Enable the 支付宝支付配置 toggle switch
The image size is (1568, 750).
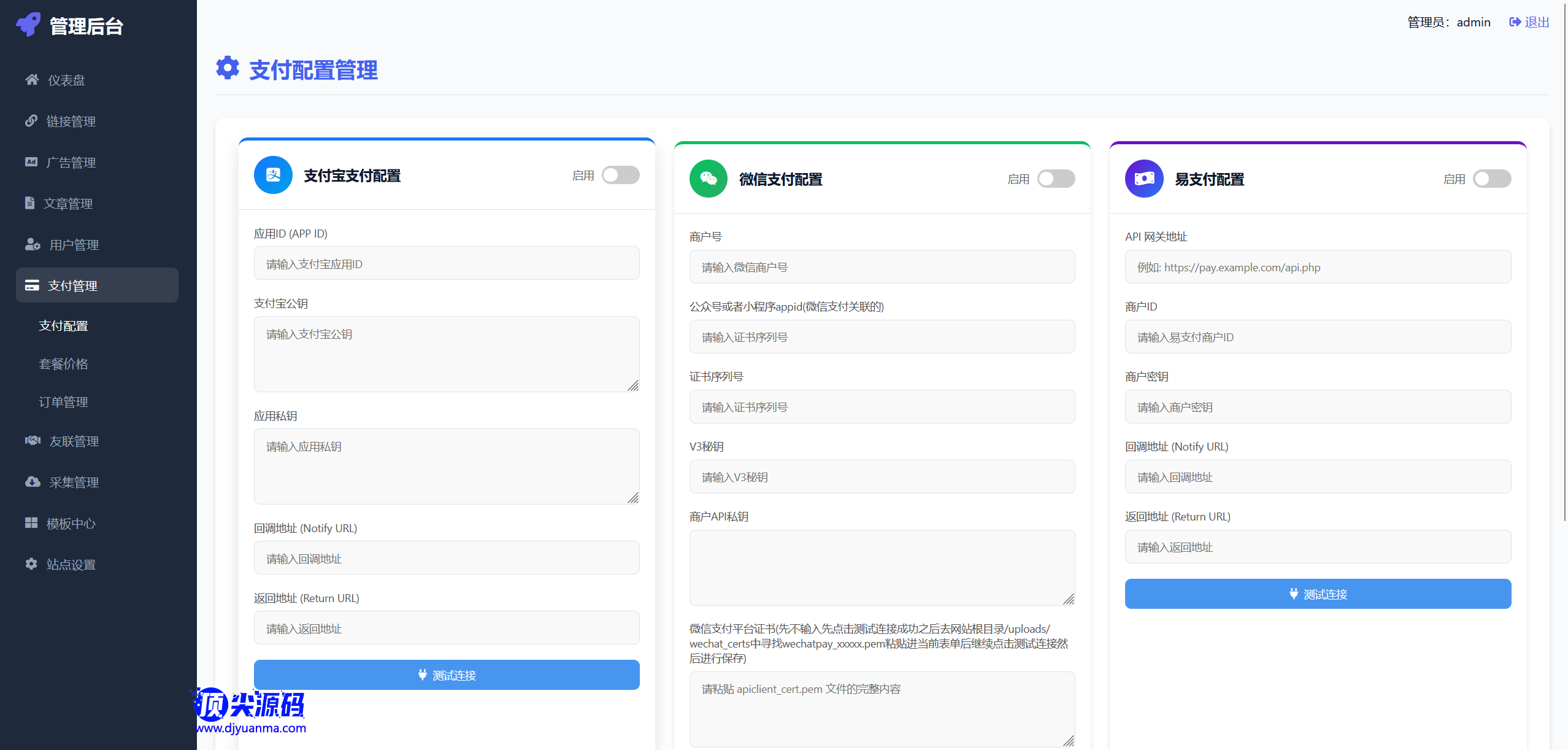pyautogui.click(x=620, y=175)
